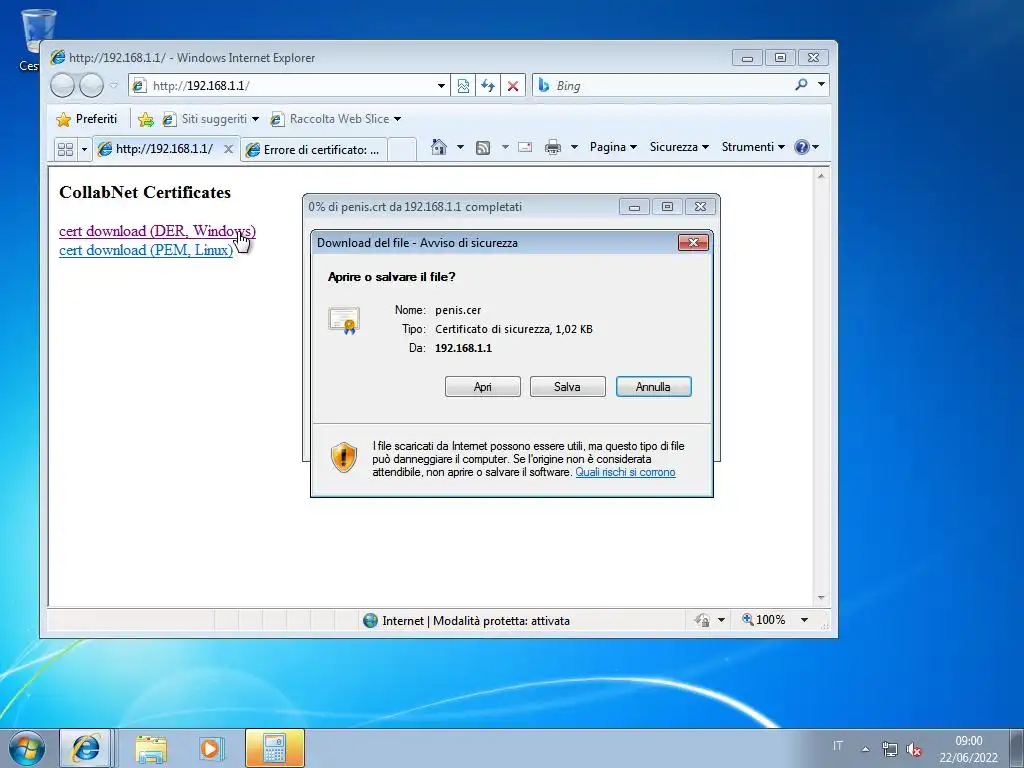Click the Refresh page icon
1024x768 pixels.
click(x=488, y=86)
